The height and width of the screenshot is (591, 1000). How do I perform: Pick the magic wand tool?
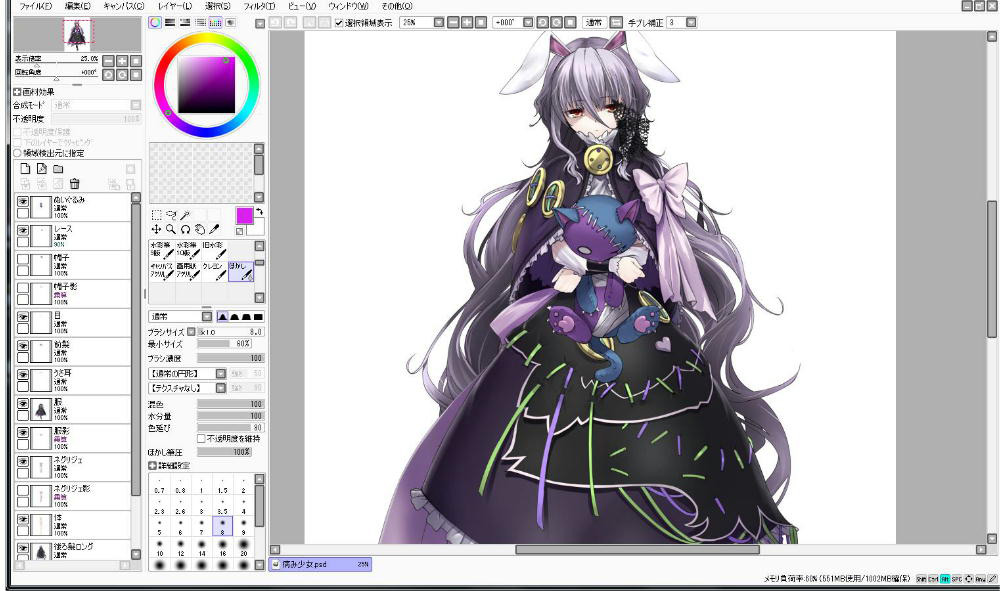(185, 214)
